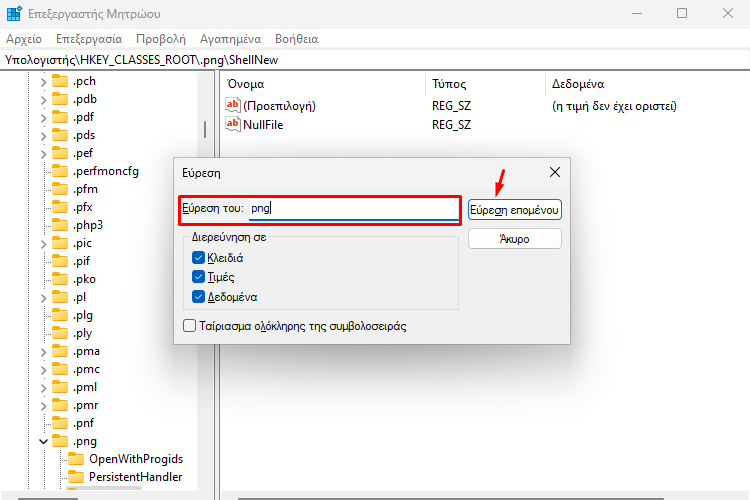Open the Προβολή menu
The height and width of the screenshot is (500, 750).
[x=161, y=39]
